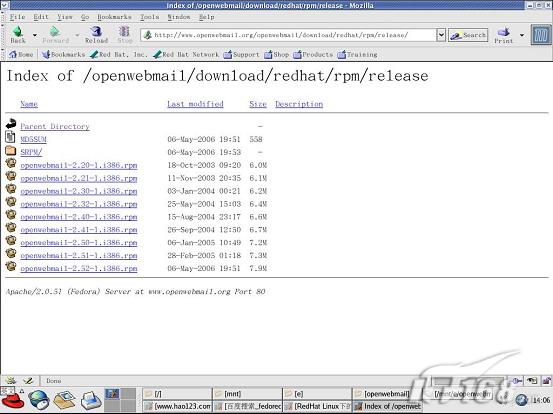Switch to the www.hao123.com taskbar window
Screen dimensions: 553x414
(x=177, y=406)
